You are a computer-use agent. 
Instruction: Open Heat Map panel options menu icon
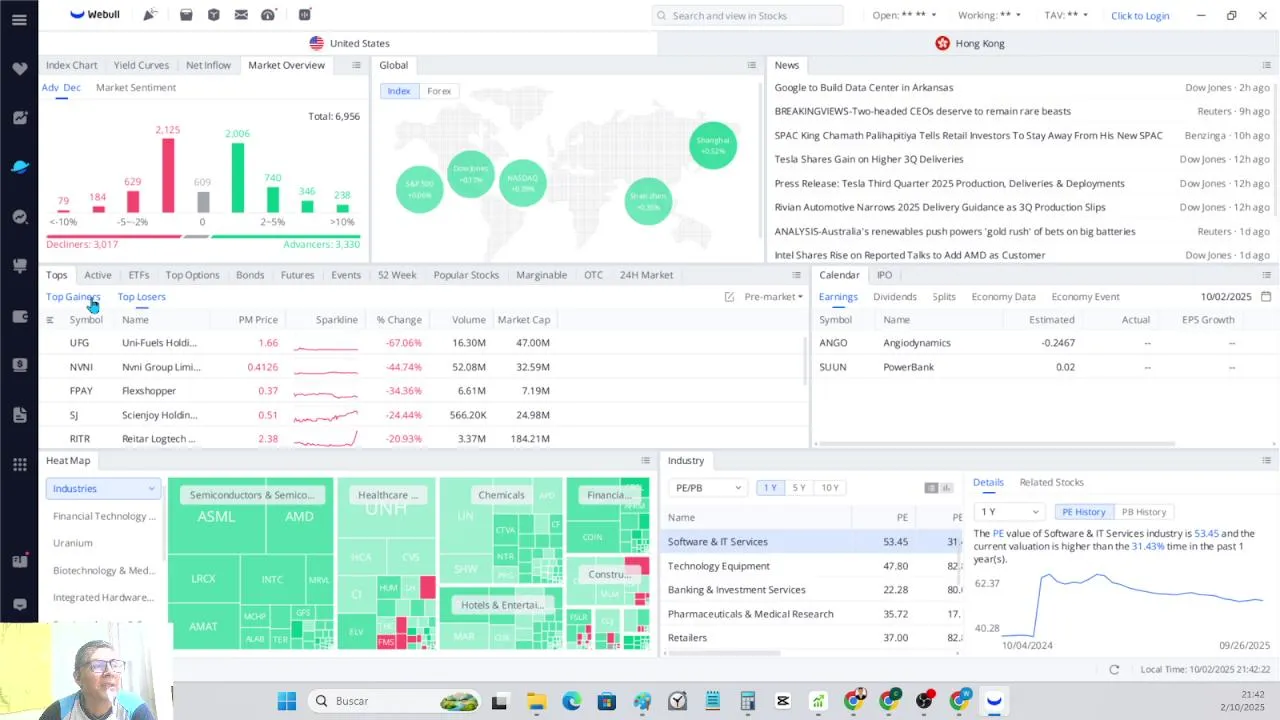point(645,461)
